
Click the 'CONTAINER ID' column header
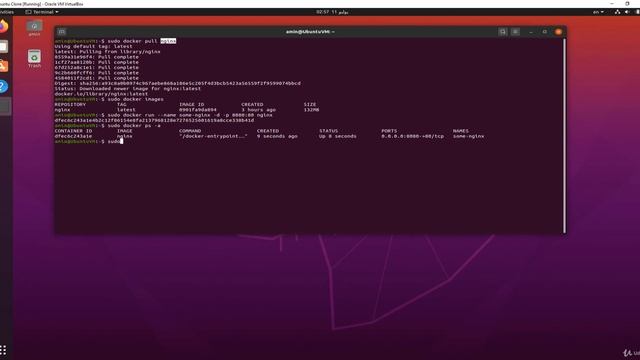[73, 131]
